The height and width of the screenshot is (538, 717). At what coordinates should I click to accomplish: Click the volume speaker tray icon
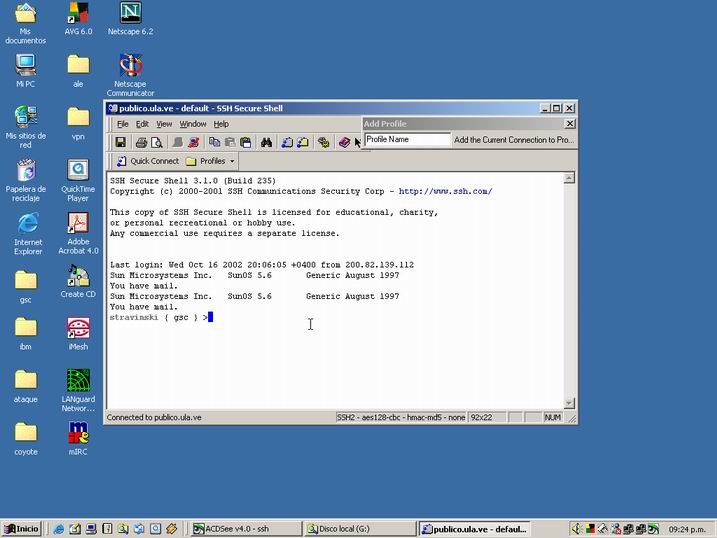coord(576,529)
